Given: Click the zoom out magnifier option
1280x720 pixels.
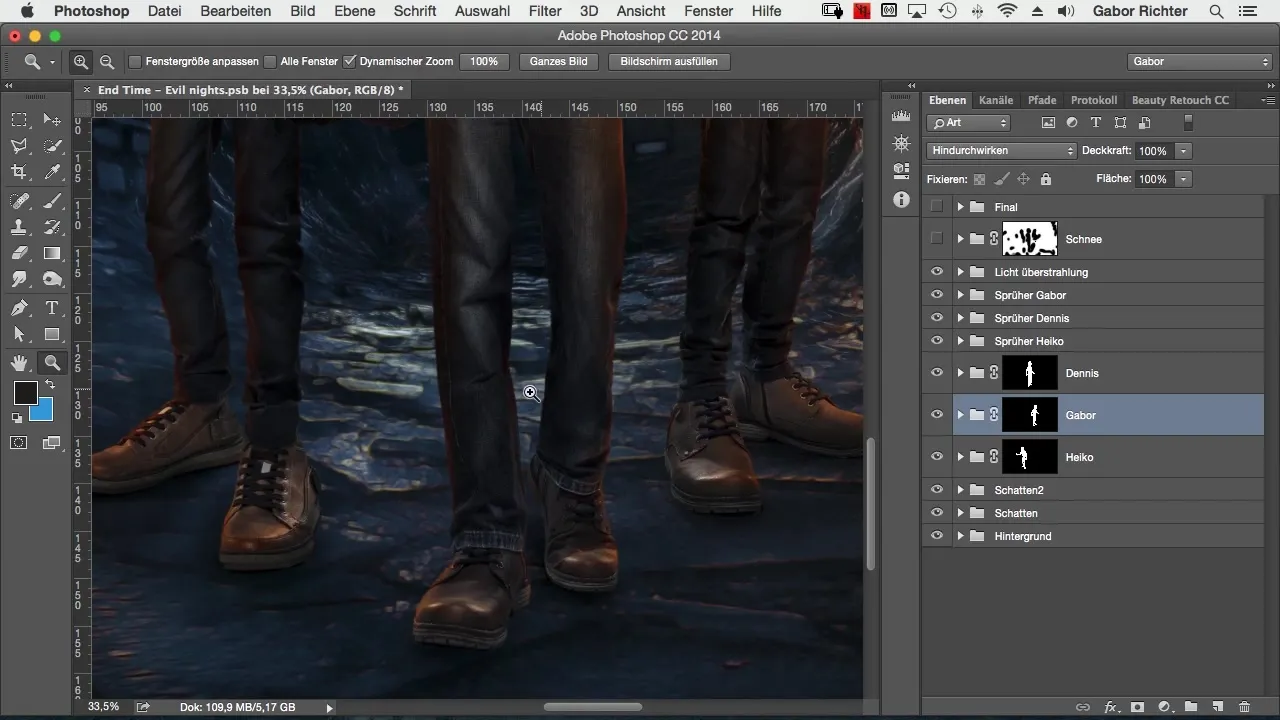Looking at the screenshot, I should pyautogui.click(x=106, y=62).
